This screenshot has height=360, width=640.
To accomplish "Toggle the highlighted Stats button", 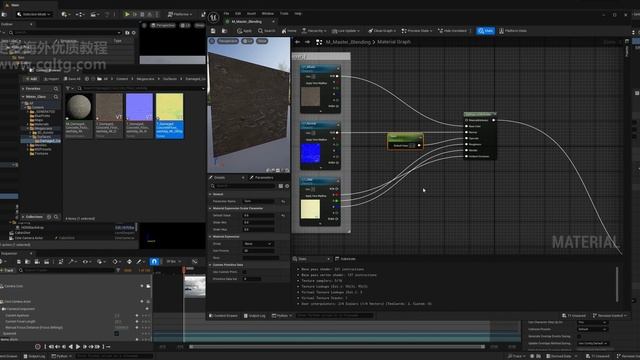I will (485, 31).
